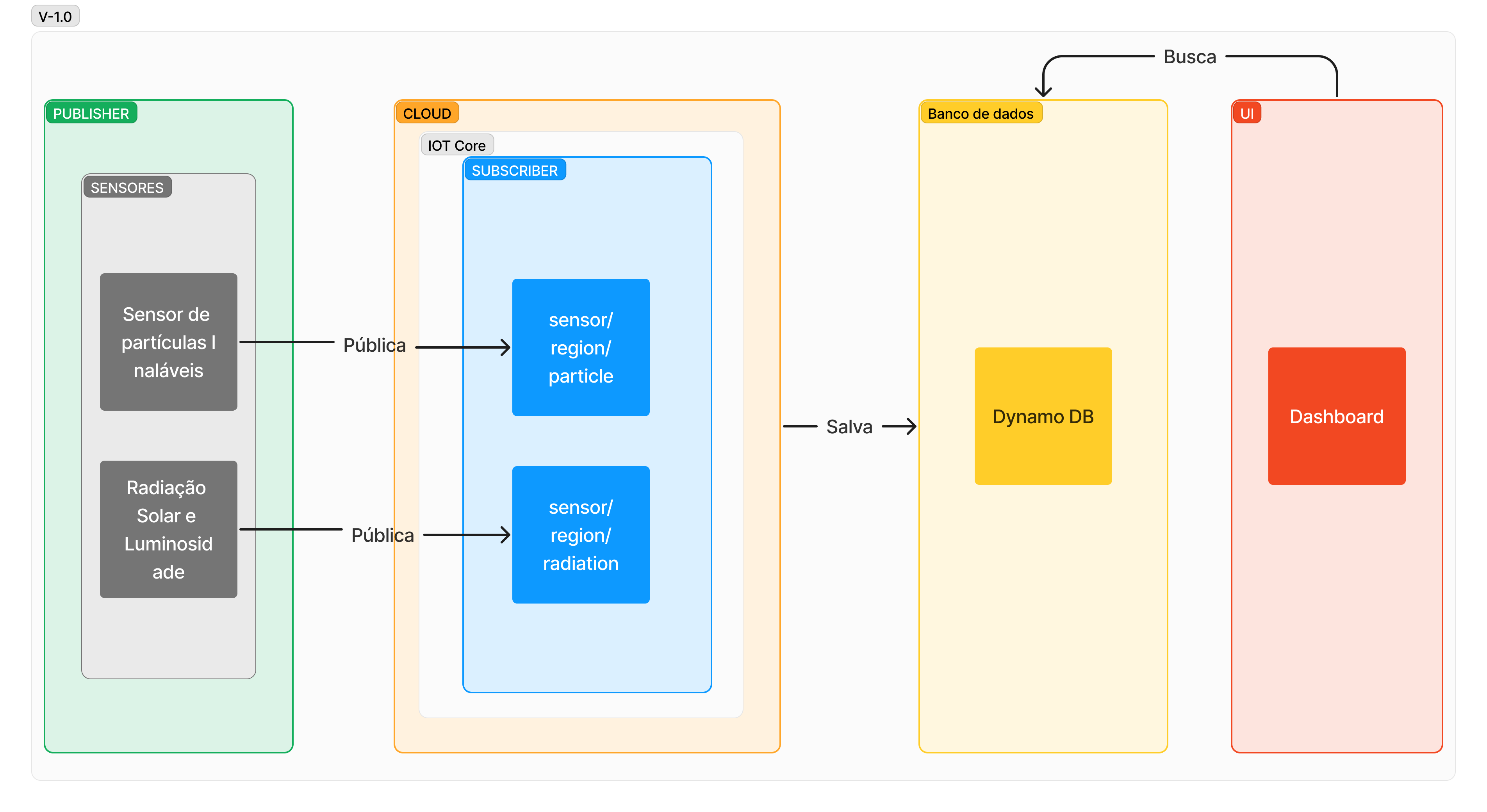The image size is (1487, 812).
Task: Select the SENSORES group label
Action: click(127, 187)
